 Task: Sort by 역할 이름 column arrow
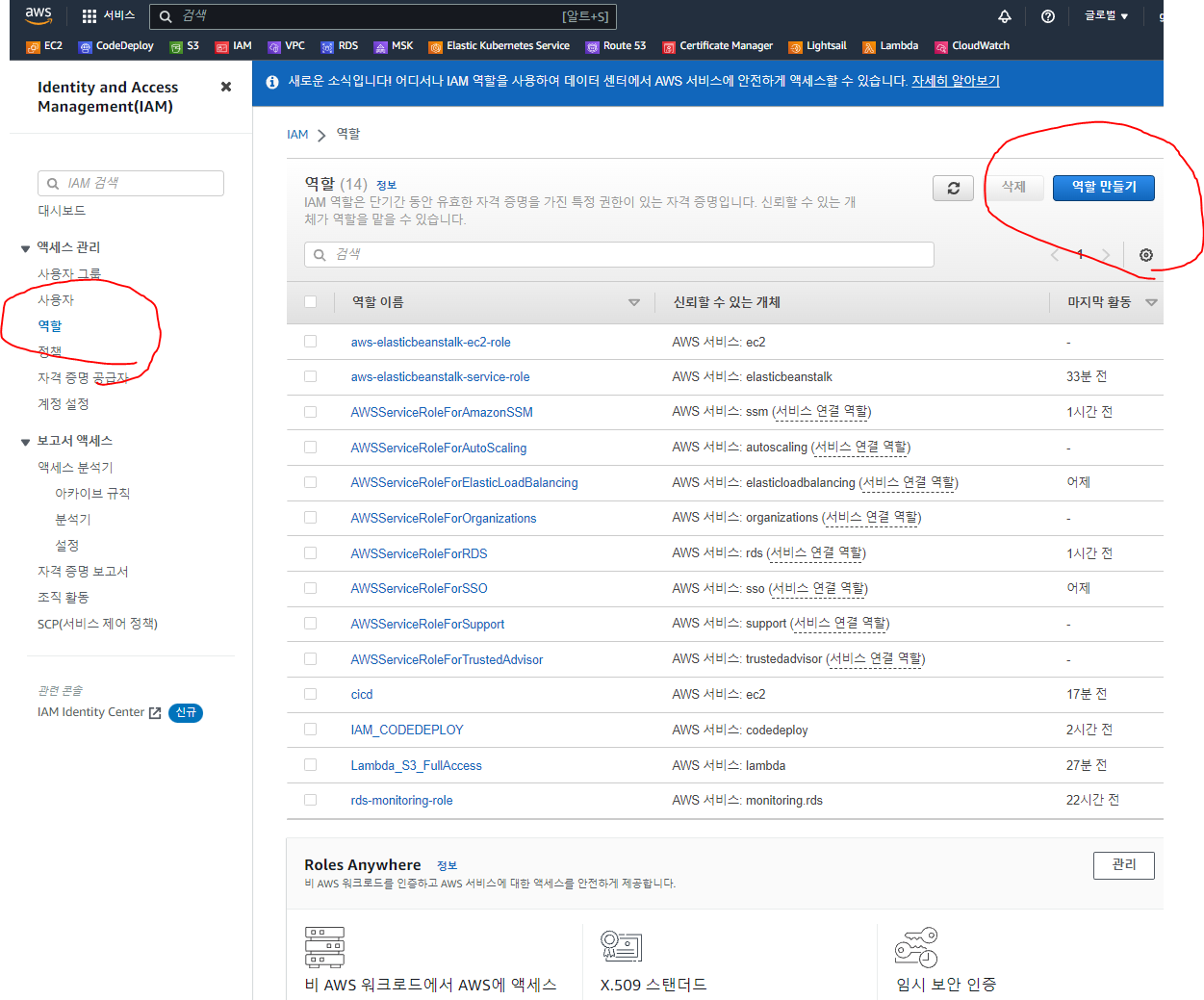[x=633, y=302]
